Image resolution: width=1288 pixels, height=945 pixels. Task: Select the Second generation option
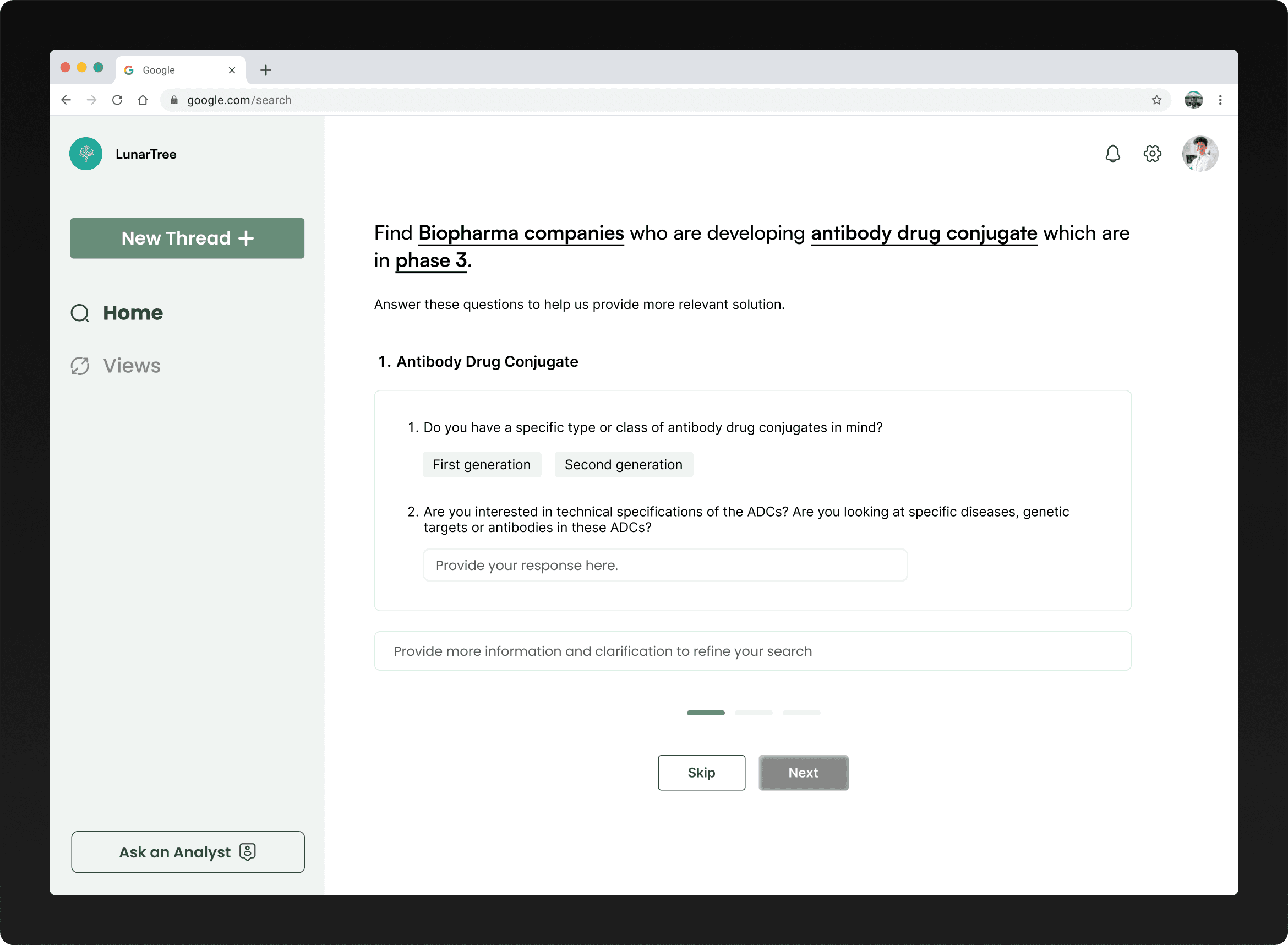pos(623,464)
